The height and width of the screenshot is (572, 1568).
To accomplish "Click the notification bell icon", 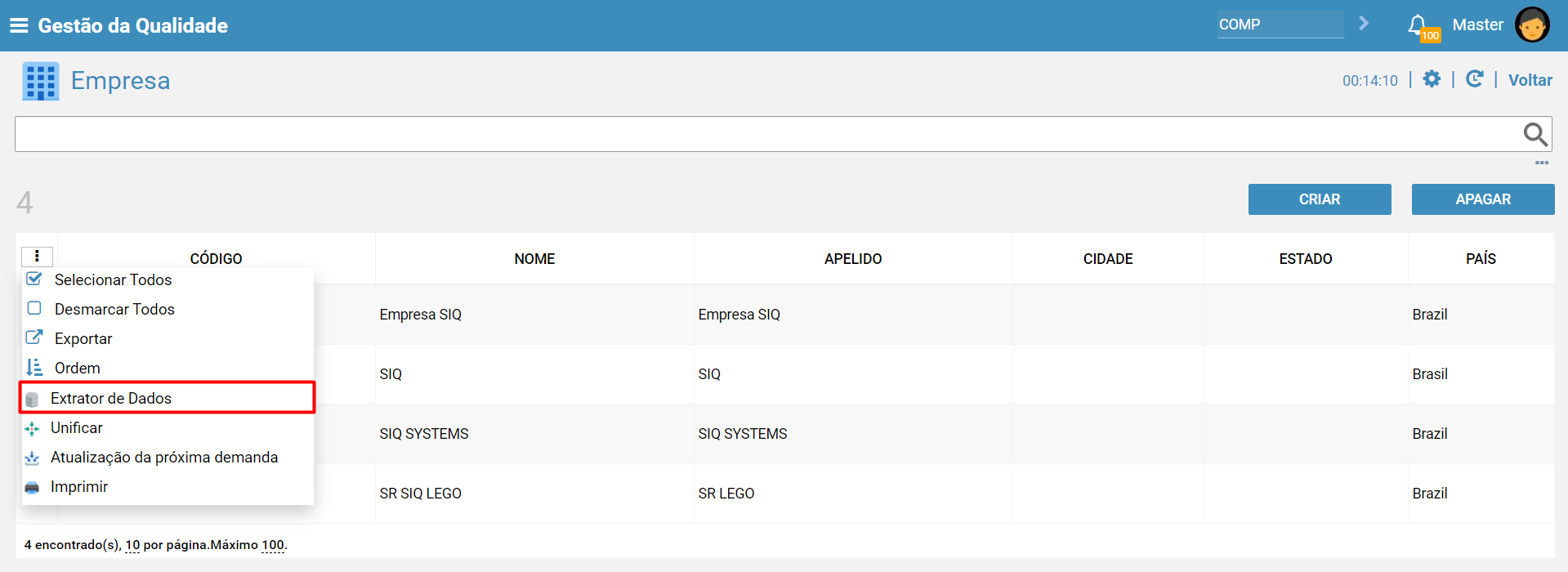I will point(1418,25).
